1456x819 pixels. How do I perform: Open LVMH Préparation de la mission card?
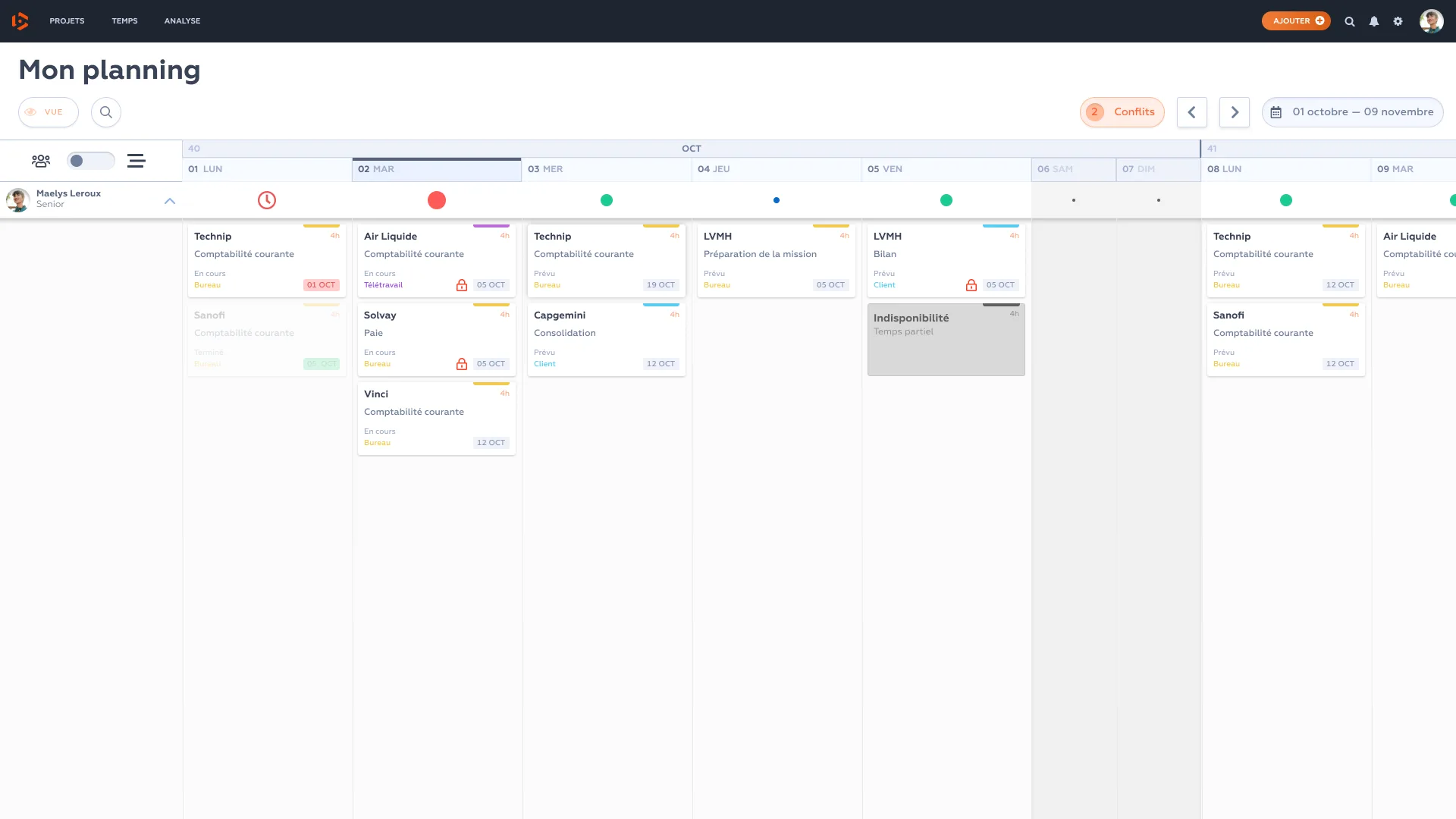click(x=777, y=260)
